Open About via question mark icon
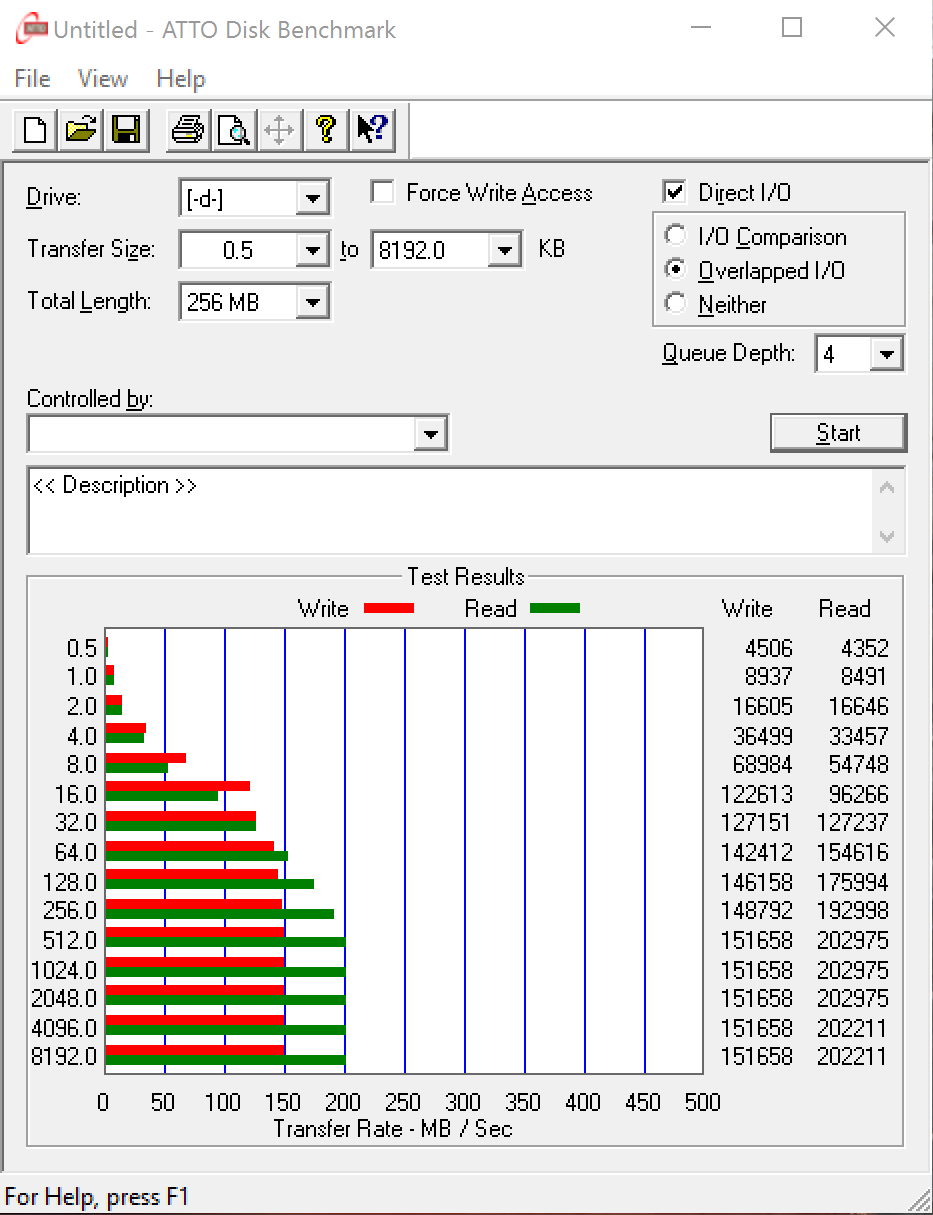The width and height of the screenshot is (933, 1215). click(x=326, y=130)
